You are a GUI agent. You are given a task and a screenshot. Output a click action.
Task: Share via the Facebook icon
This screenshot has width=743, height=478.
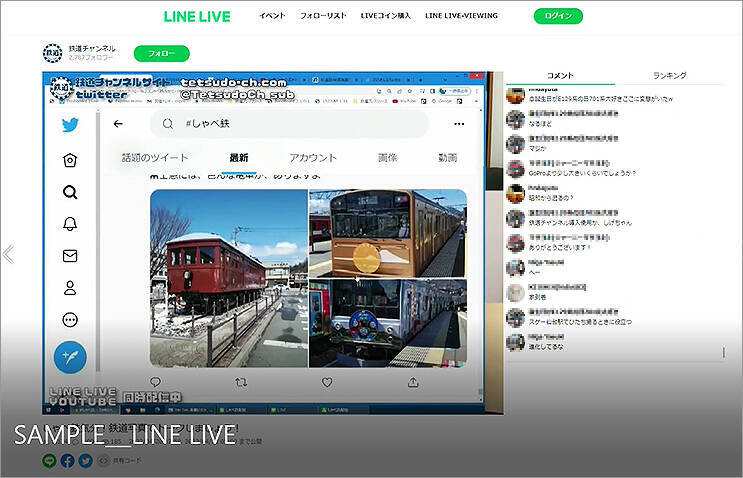point(67,460)
